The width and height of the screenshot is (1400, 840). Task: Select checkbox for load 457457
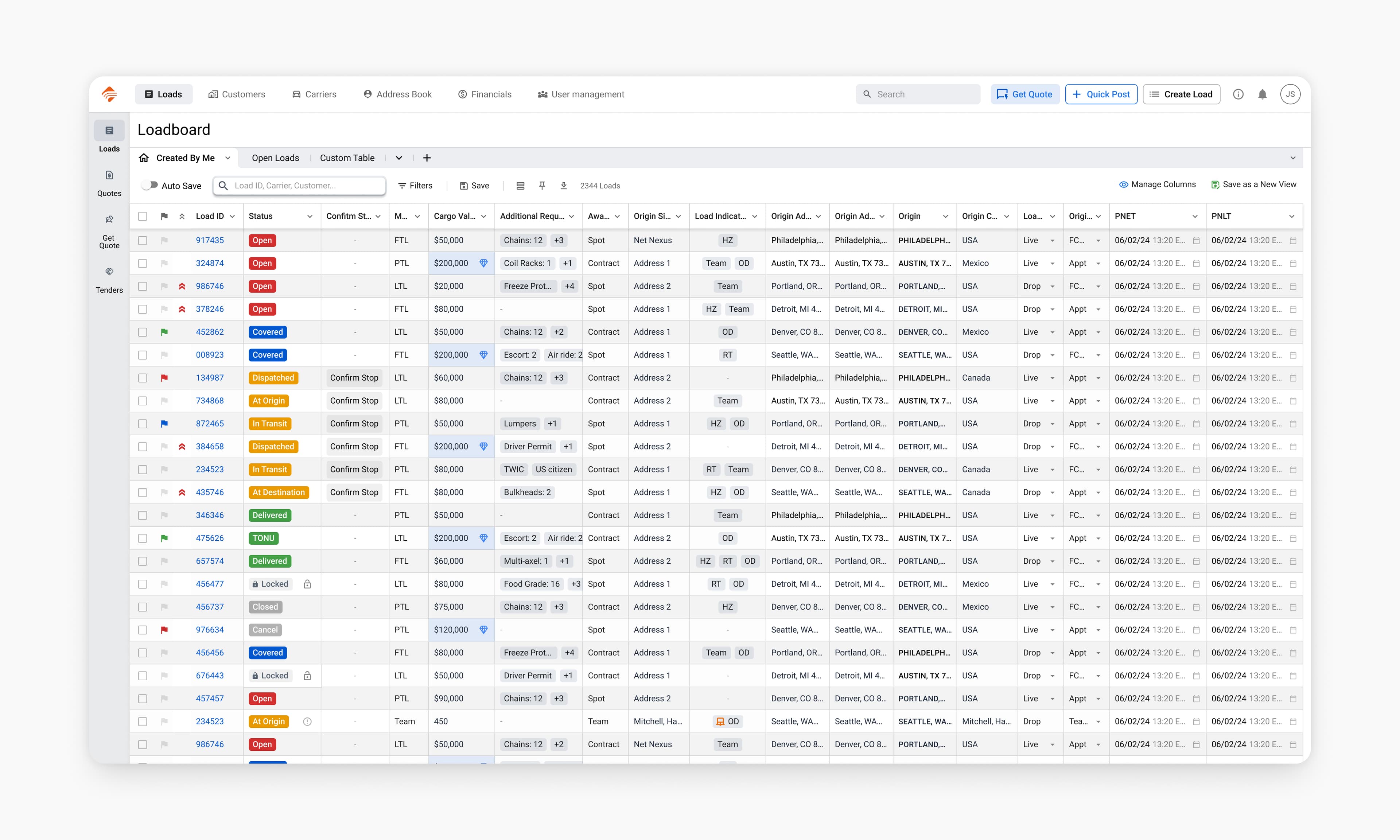(143, 699)
